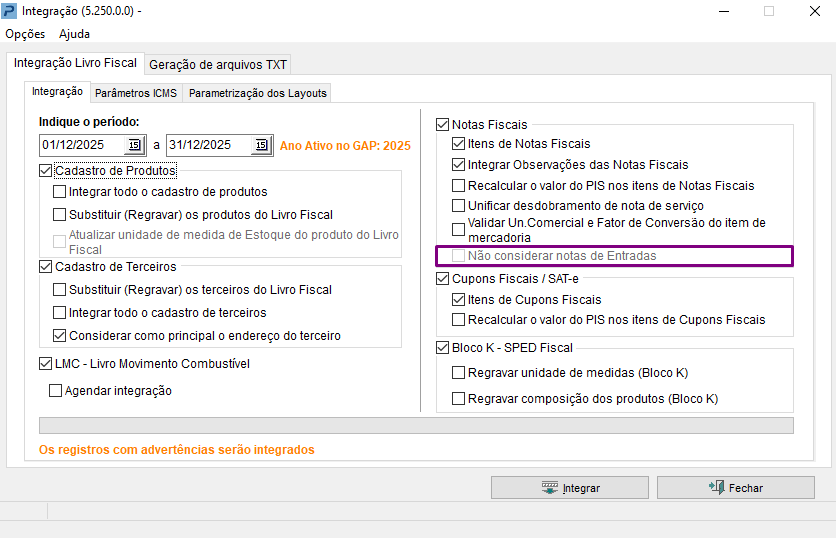Image resolution: width=836 pixels, height=538 pixels.
Task: Click the start date field showing 01/12/2025
Action: [x=82, y=145]
